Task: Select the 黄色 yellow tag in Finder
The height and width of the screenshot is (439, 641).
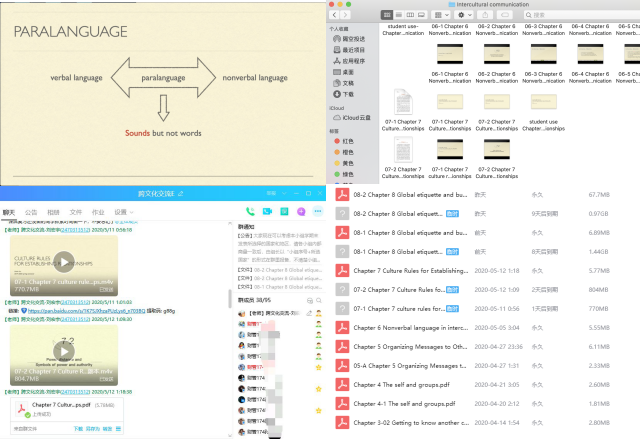Action: point(343,163)
